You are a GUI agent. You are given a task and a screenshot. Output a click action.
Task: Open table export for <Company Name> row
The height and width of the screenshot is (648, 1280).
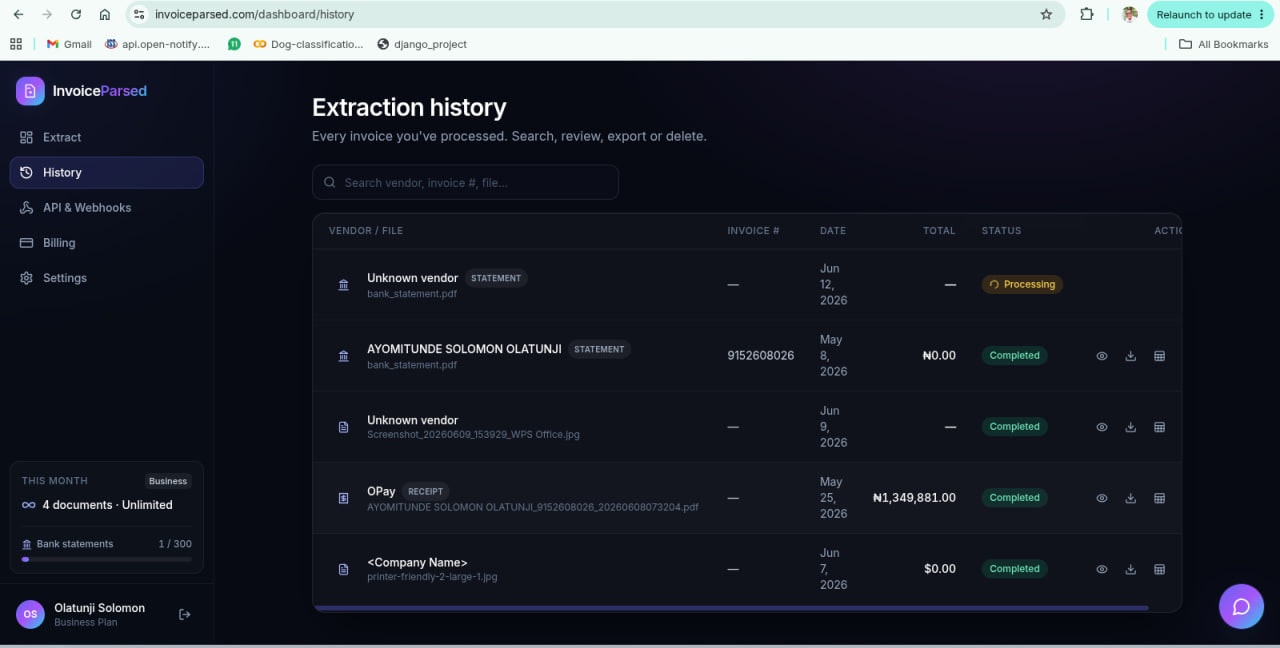tap(1159, 569)
